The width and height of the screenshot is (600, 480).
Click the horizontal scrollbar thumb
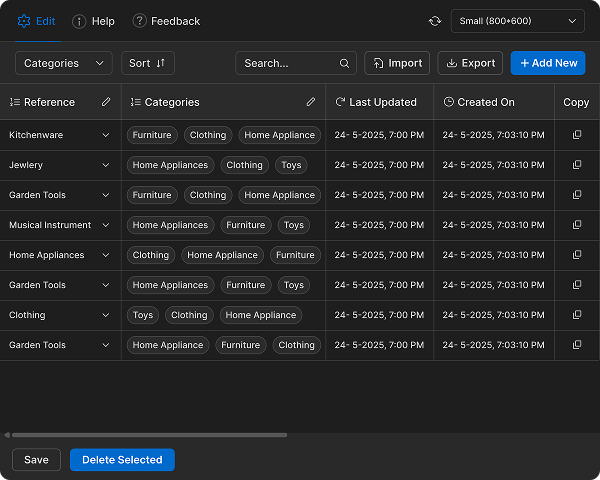pos(149,435)
